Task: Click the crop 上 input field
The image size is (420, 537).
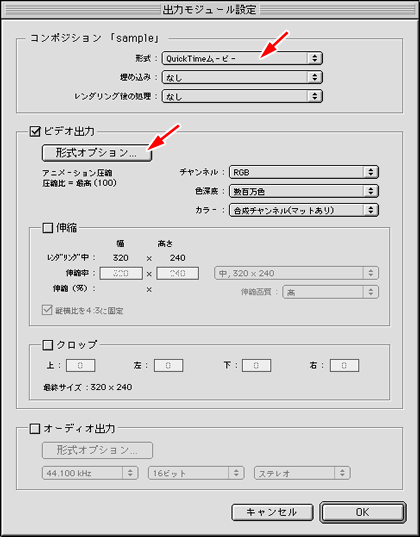Action: 81,365
